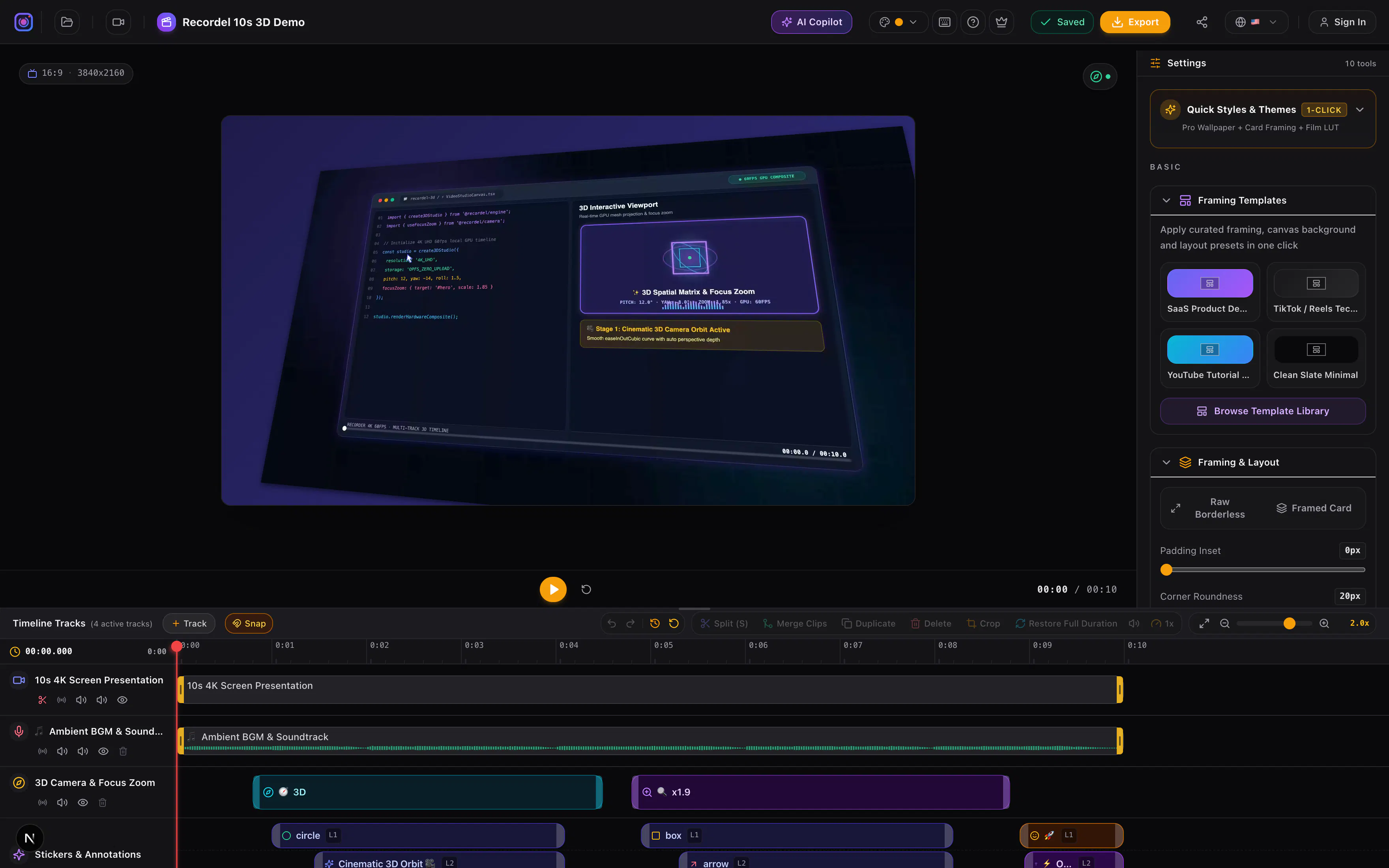Click the green compass indicator above preview

[1100, 77]
